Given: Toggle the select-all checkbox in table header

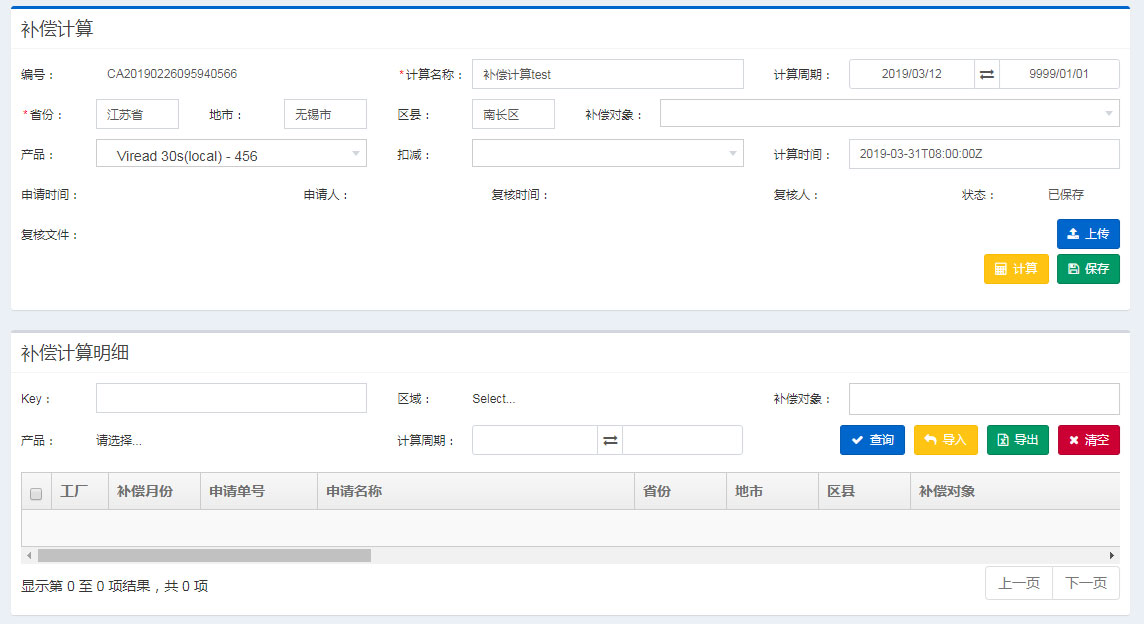Looking at the screenshot, I should (36, 493).
